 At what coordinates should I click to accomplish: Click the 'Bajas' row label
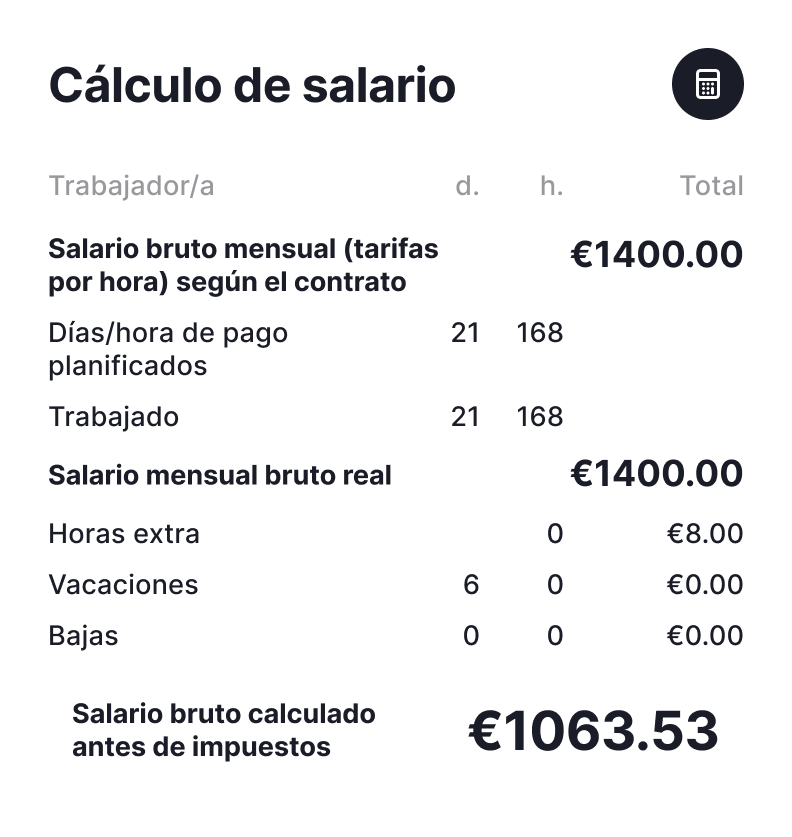pos(83,636)
